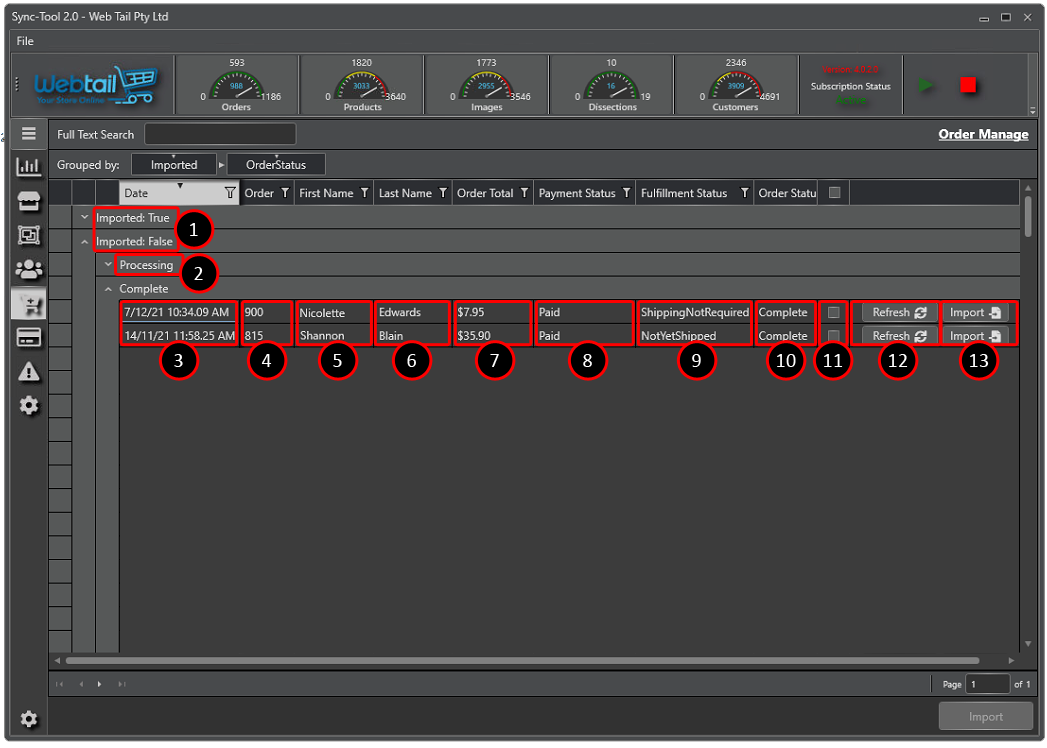The width and height of the screenshot is (1047, 748).
Task: Open the credit card payments icon
Action: coord(29,338)
